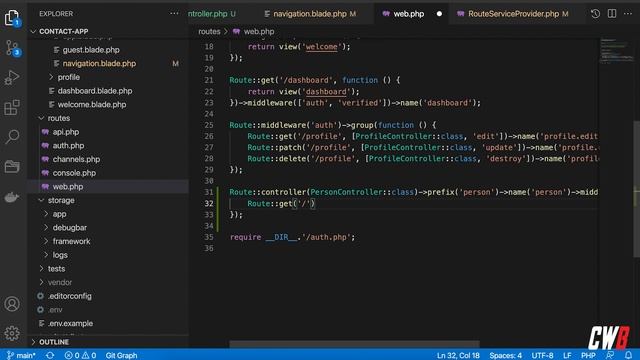Open timeline history icon in editor toolbar
This screenshot has height=360, width=640.
[x=595, y=13]
